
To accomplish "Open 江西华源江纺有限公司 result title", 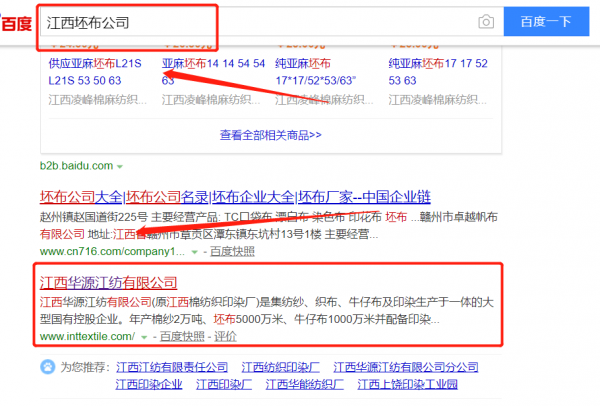I will click(107, 282).
